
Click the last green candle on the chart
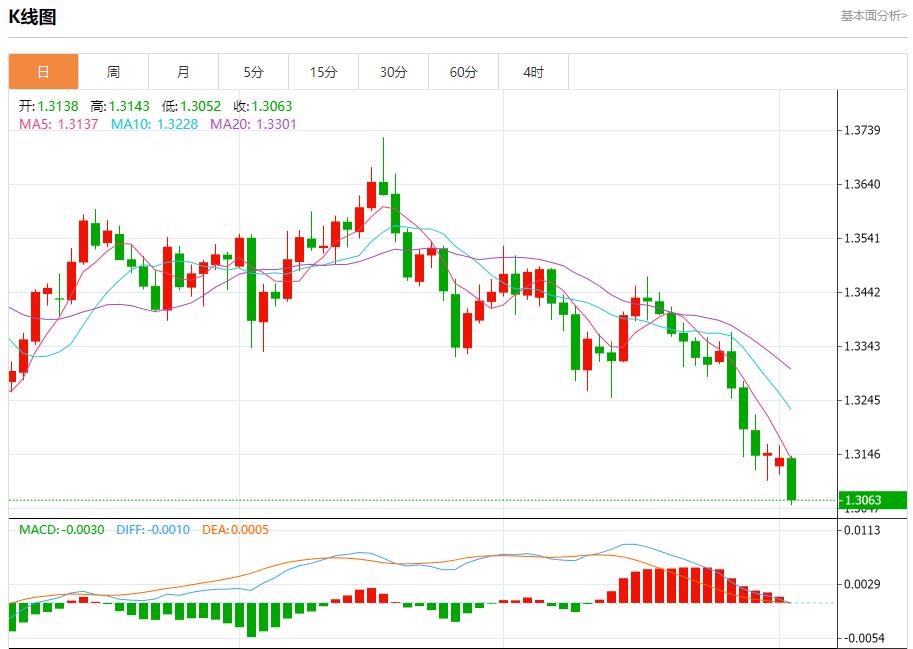click(791, 478)
